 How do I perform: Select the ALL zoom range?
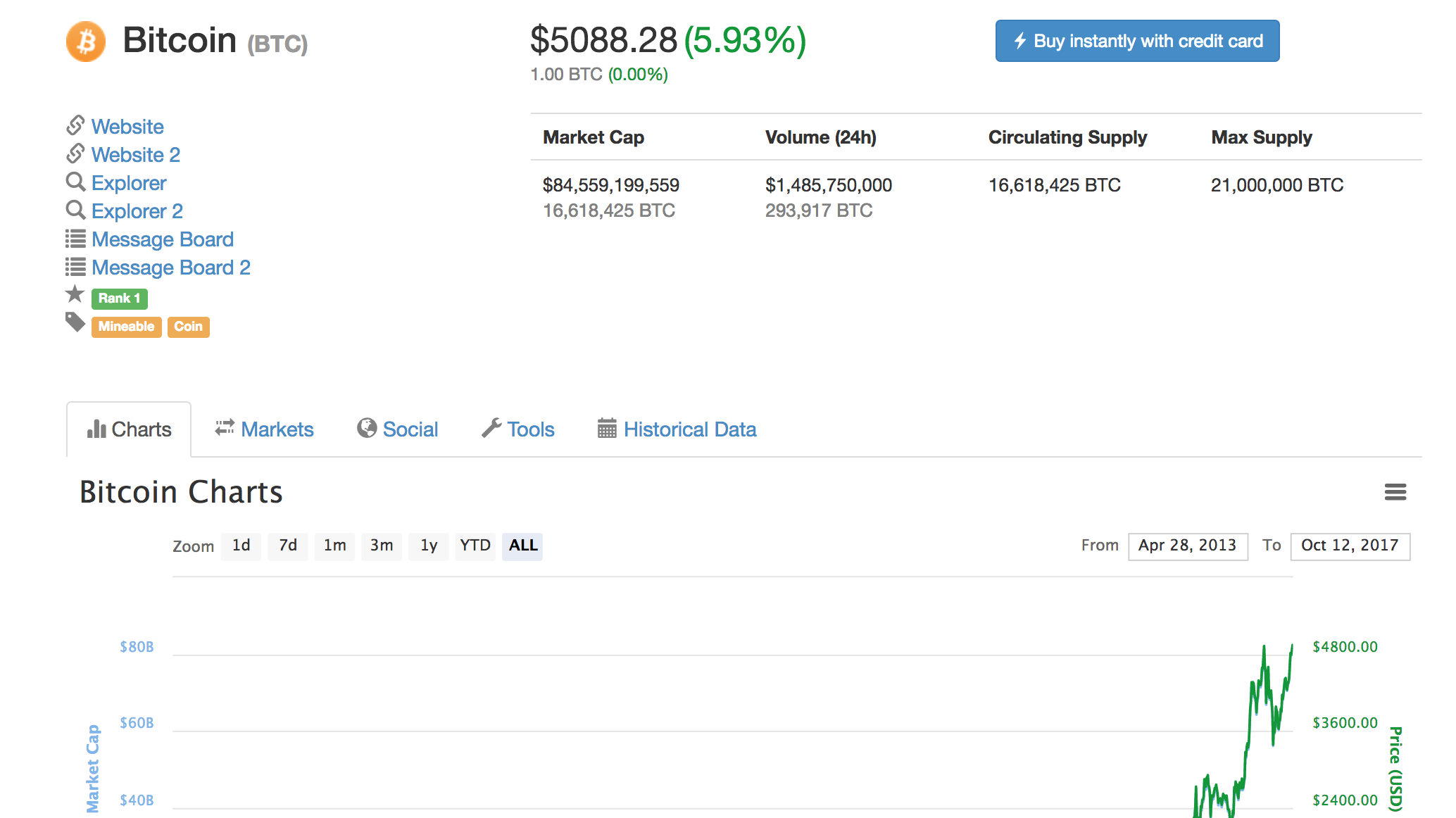[522, 546]
